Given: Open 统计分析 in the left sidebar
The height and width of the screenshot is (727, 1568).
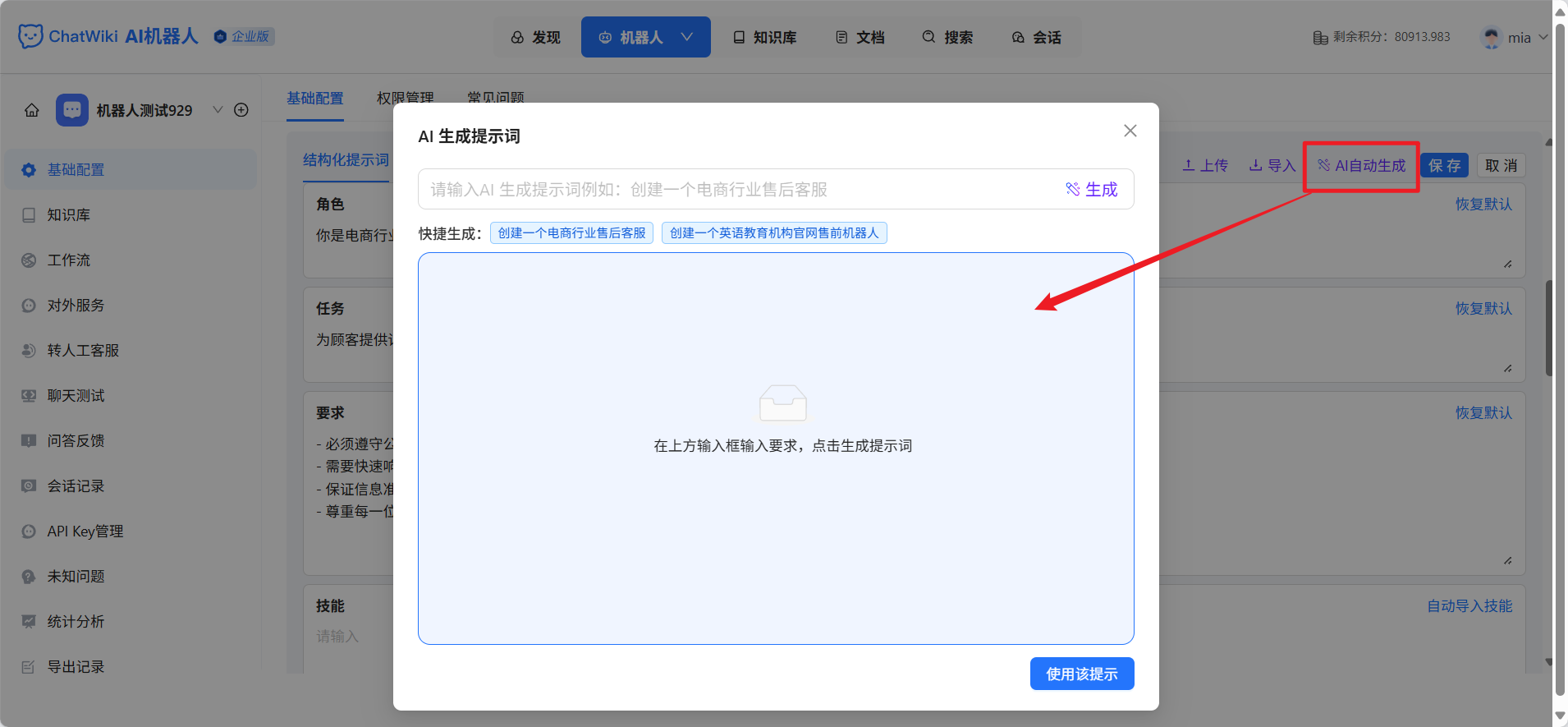Looking at the screenshot, I should [131, 622].
